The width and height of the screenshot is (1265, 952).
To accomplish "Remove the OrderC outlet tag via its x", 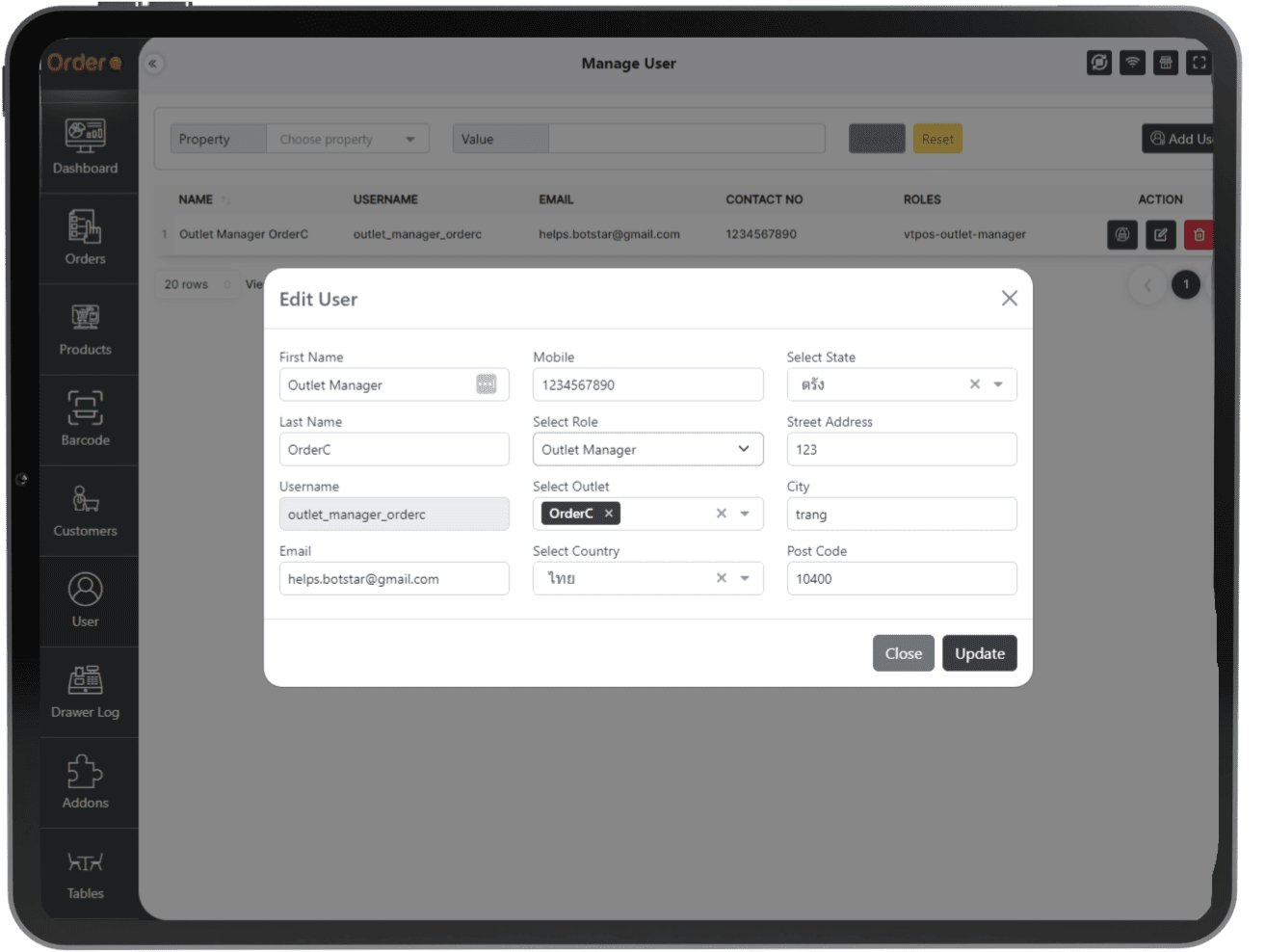I will click(x=608, y=514).
